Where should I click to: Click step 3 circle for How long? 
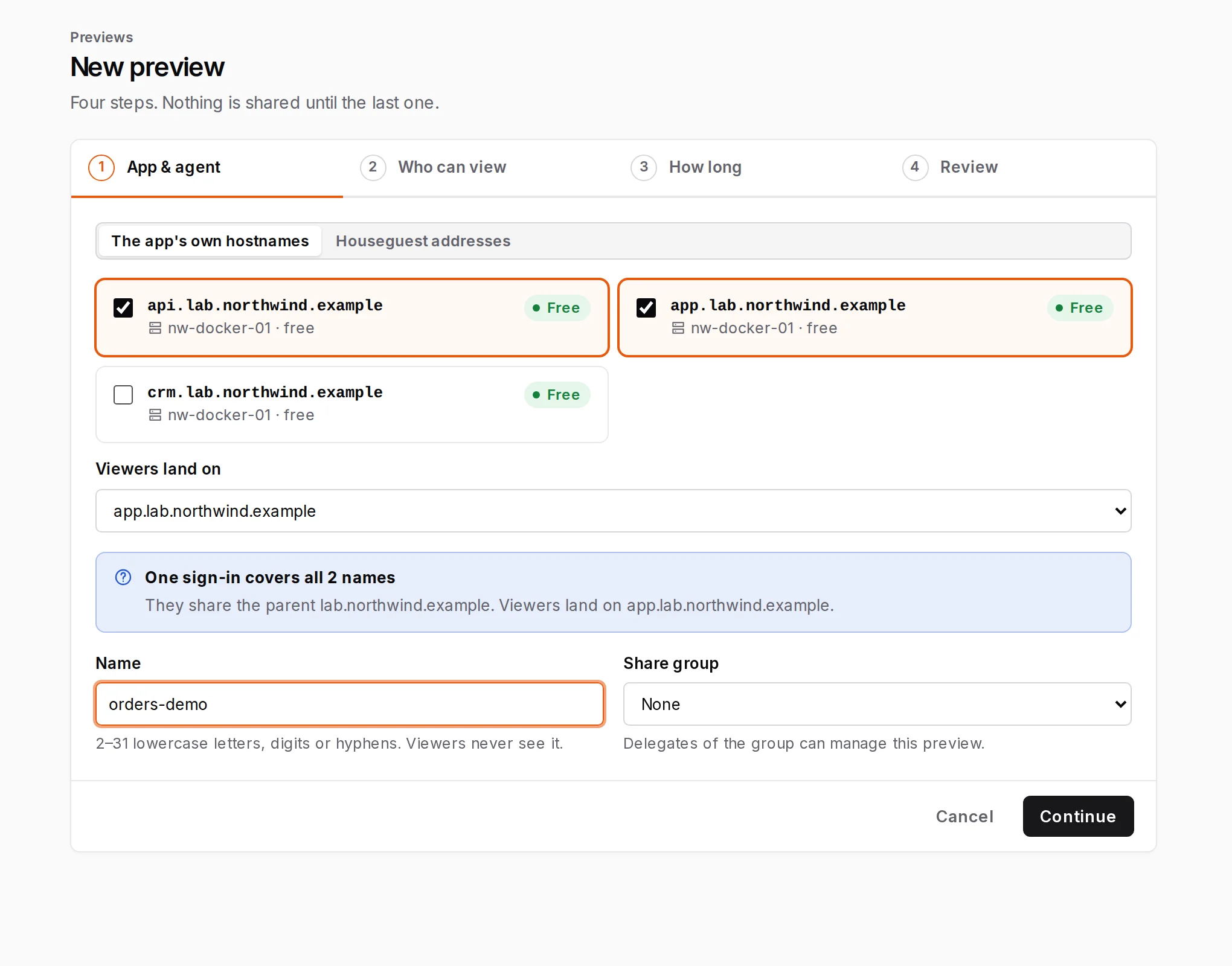(x=644, y=167)
